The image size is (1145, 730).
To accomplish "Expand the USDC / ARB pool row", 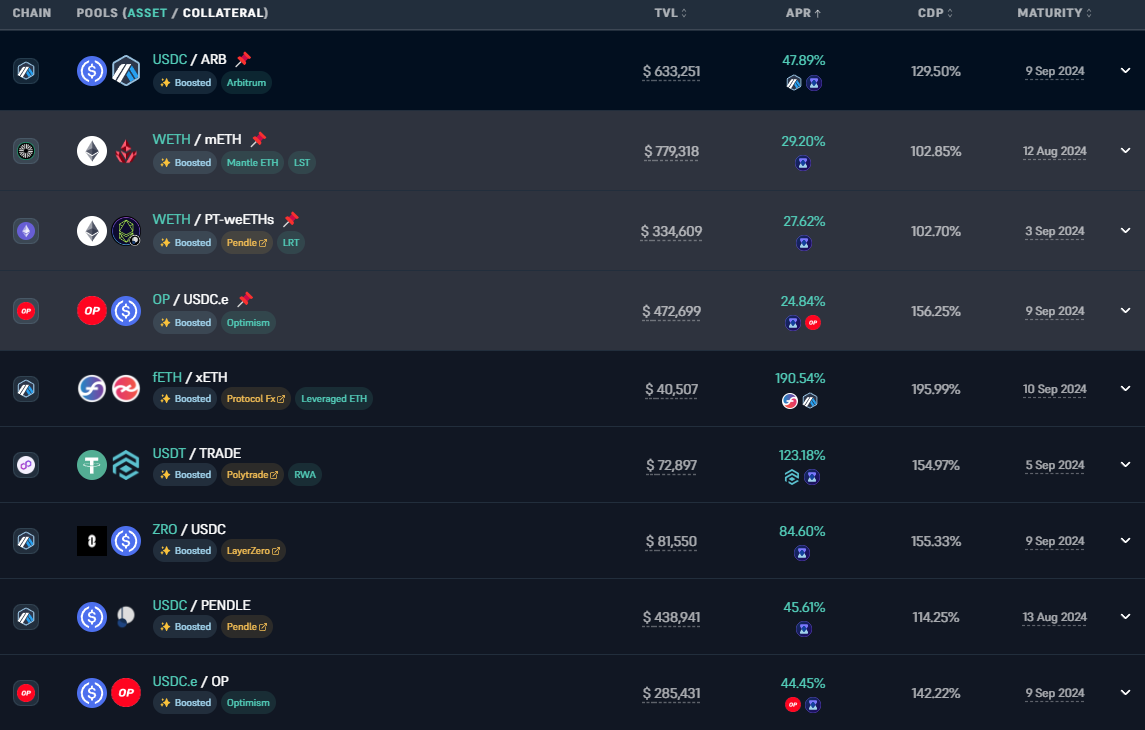I will coord(1125,71).
